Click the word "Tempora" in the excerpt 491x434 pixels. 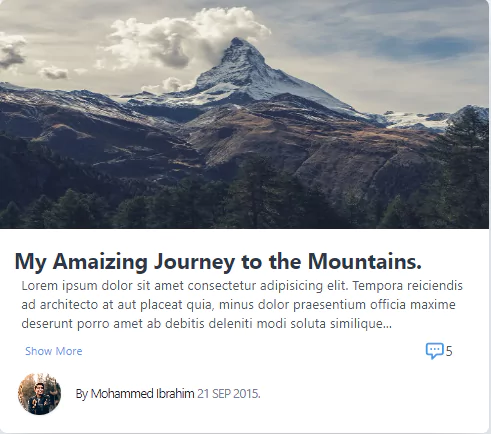point(378,286)
